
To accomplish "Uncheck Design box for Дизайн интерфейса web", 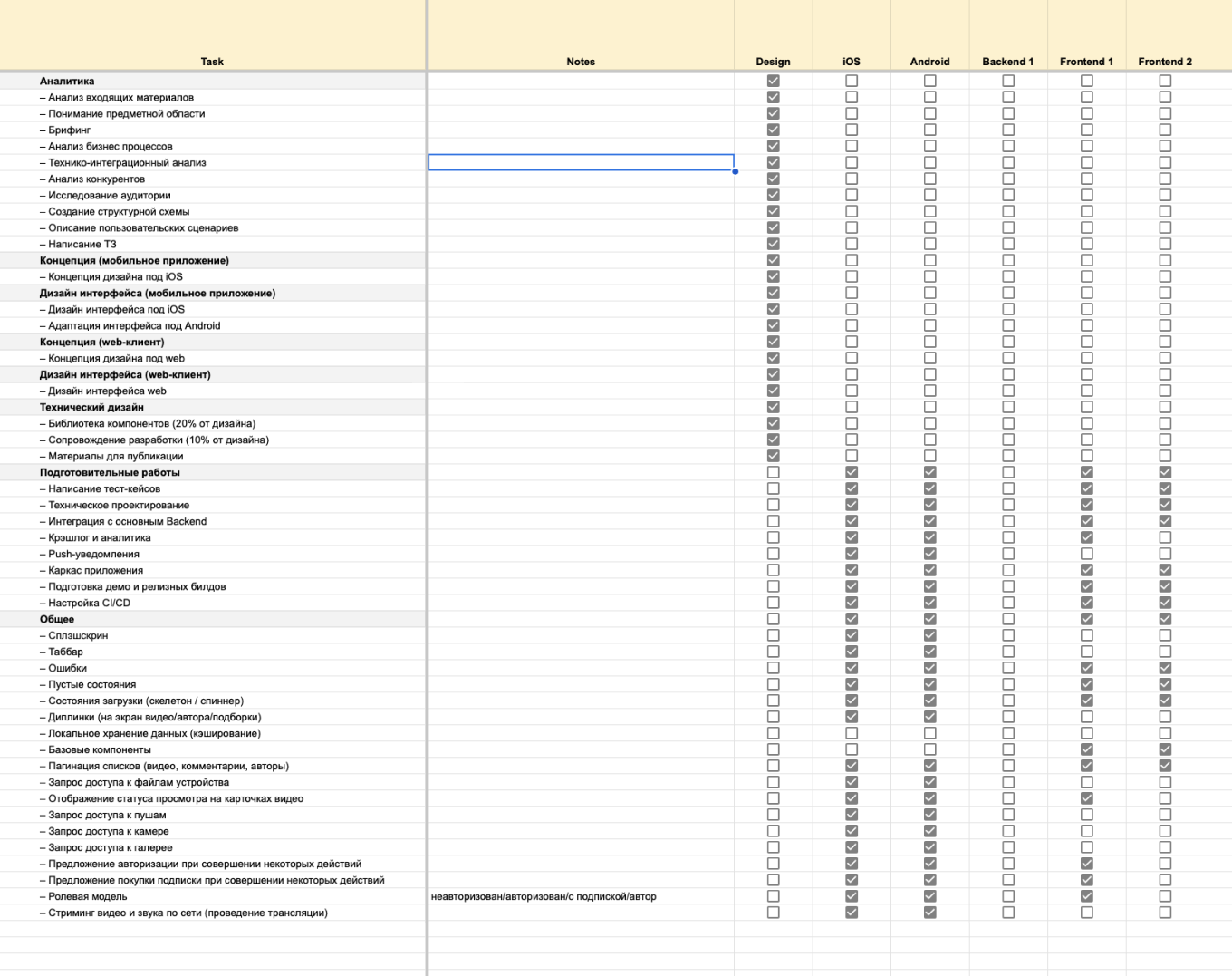I will [773, 391].
